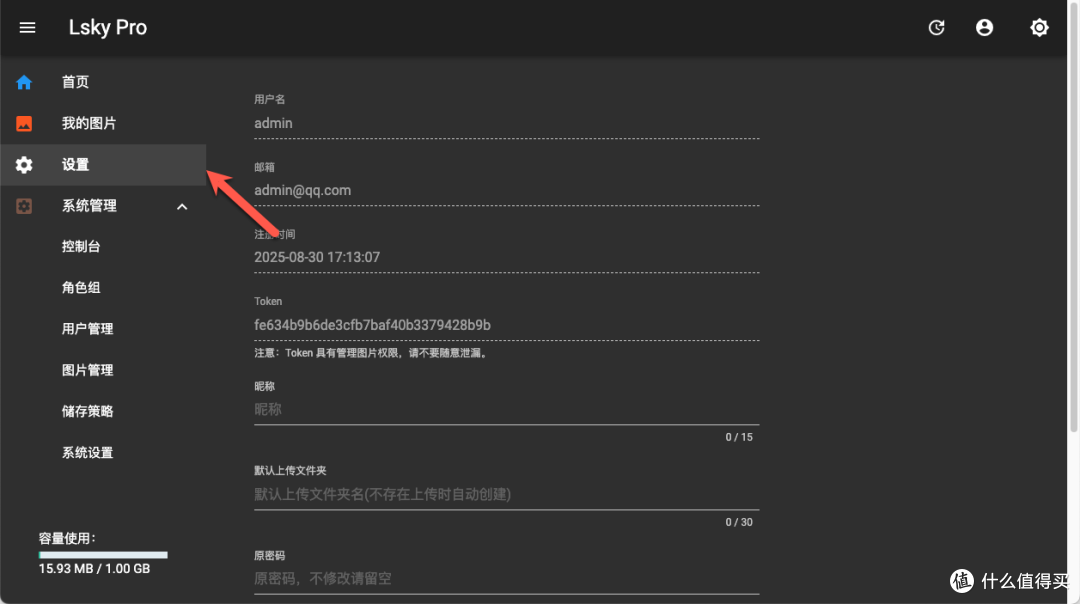Focus the 默认上传文件夹 input field
The height and width of the screenshot is (604, 1080).
click(x=506, y=494)
